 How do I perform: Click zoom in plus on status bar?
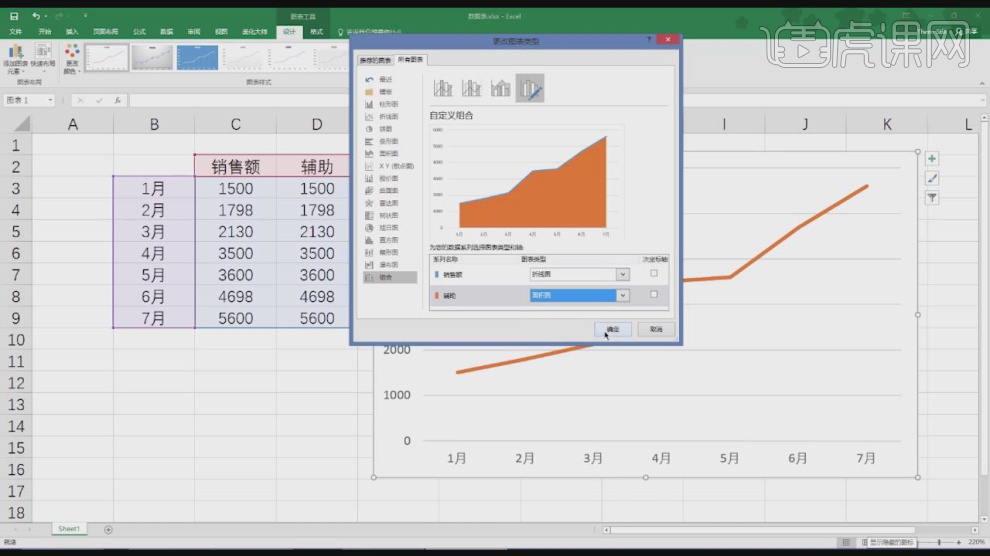[x=958, y=542]
